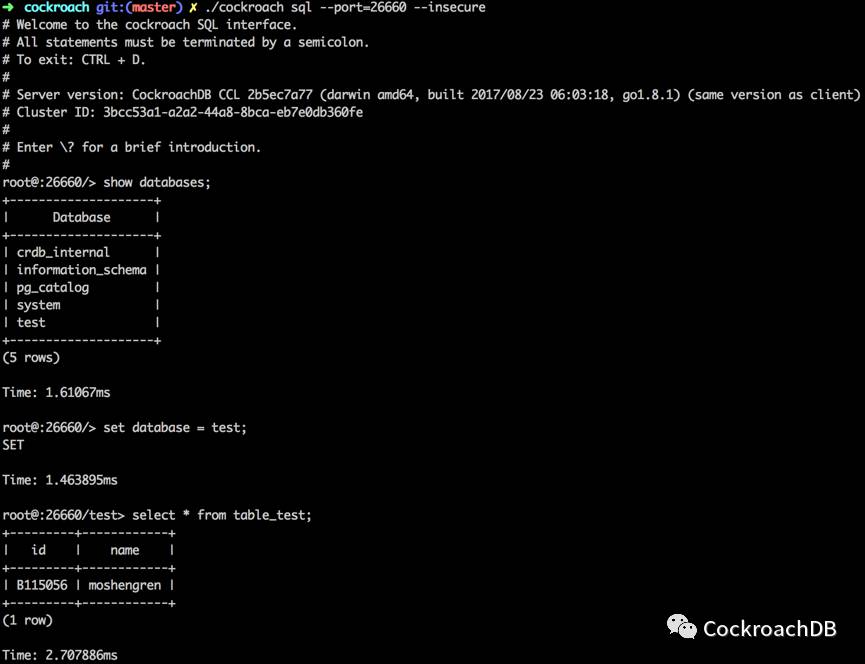Click "Time: 1.463895ms" timing line
Image resolution: width=865 pixels, height=664 pixels.
coord(60,480)
